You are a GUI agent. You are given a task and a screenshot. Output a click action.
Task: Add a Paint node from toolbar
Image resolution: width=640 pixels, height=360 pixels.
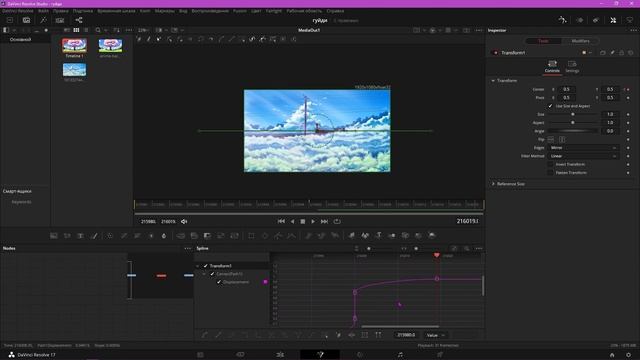[94, 236]
